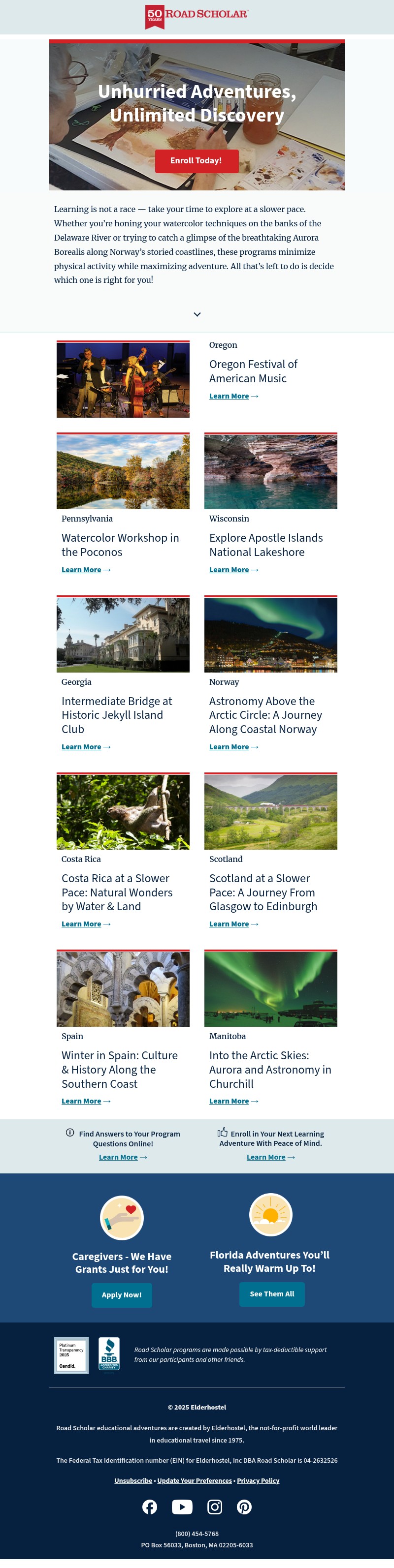Open the Update Your Preferences link
The height and width of the screenshot is (1568, 394).
tap(194, 1480)
